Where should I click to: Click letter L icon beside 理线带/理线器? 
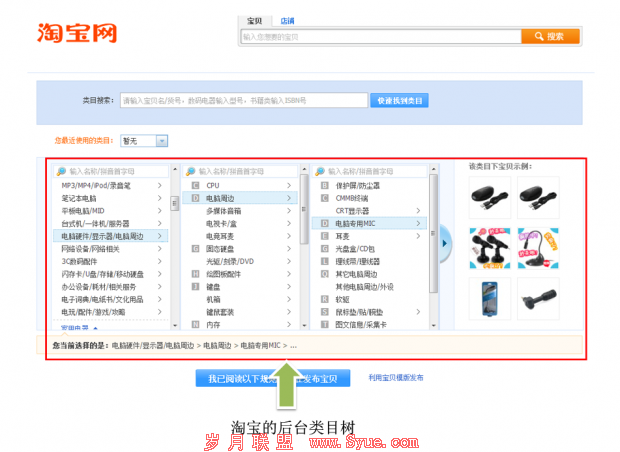(325, 261)
